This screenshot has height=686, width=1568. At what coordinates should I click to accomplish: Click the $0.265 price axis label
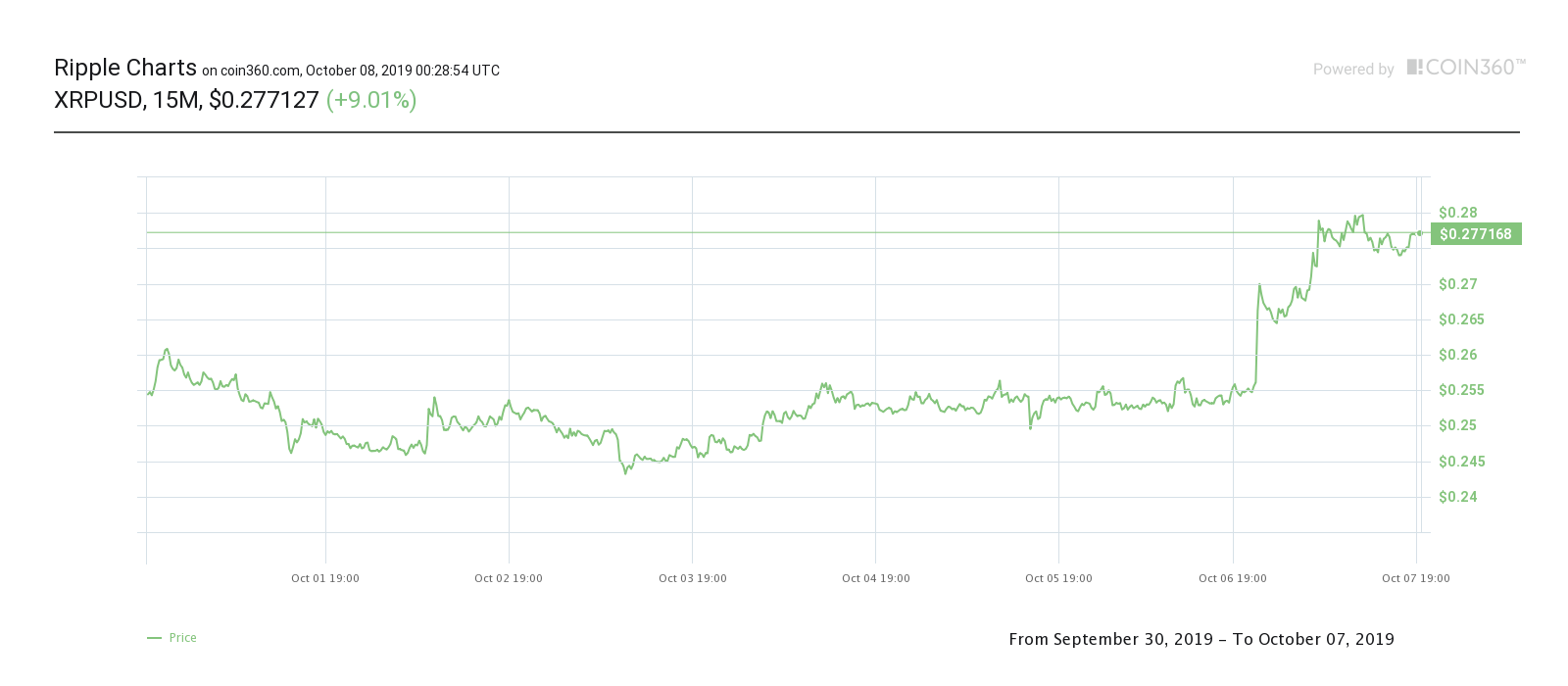pos(1462,319)
